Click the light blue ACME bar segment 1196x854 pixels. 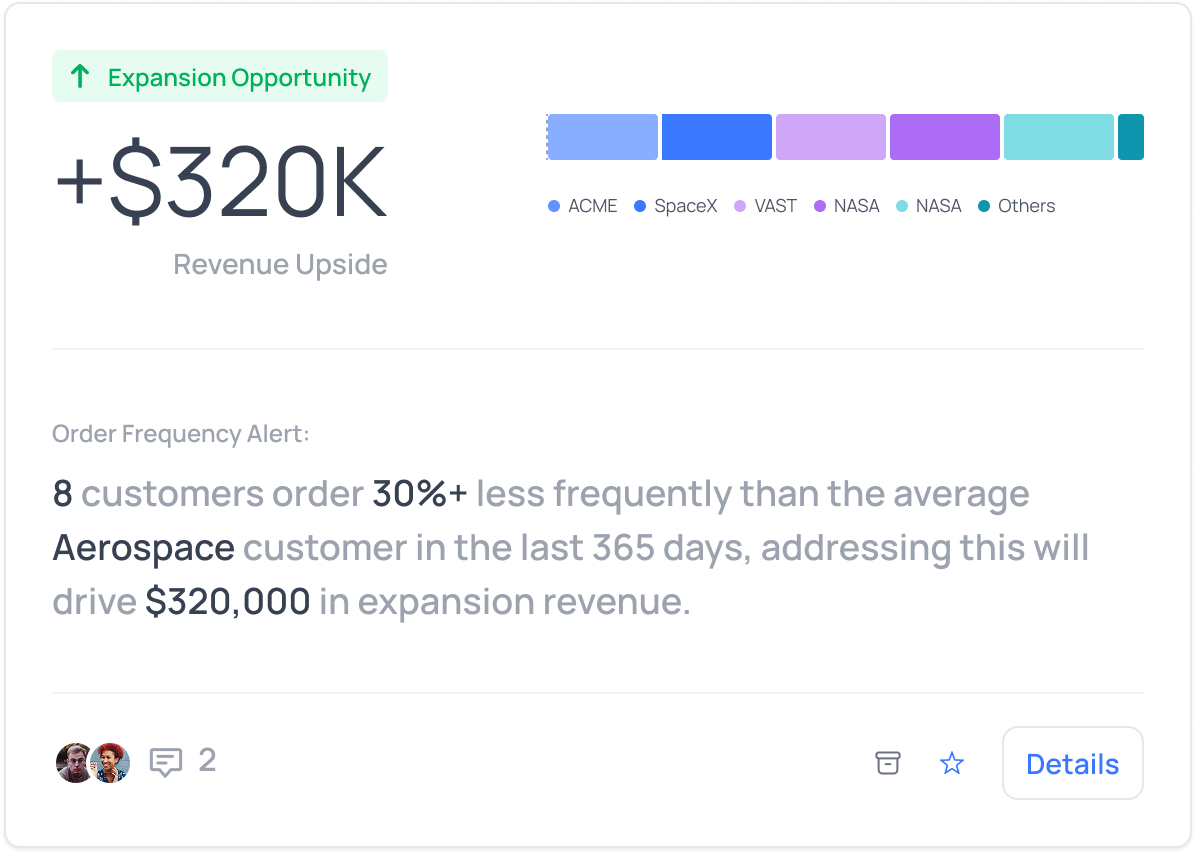602,137
